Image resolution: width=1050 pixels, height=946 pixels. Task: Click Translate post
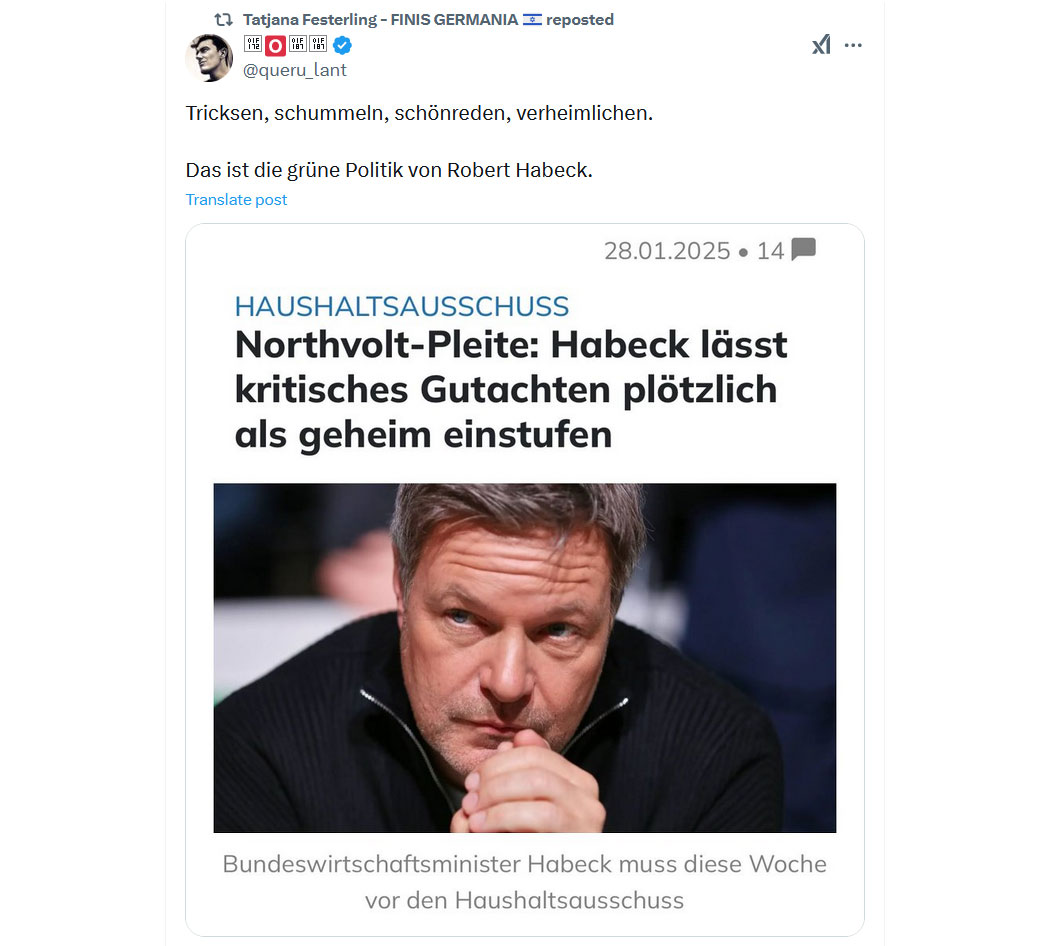coord(236,200)
